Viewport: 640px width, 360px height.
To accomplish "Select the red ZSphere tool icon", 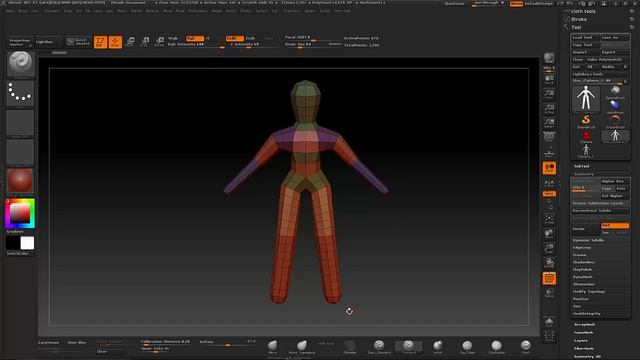I will click(x=586, y=136).
